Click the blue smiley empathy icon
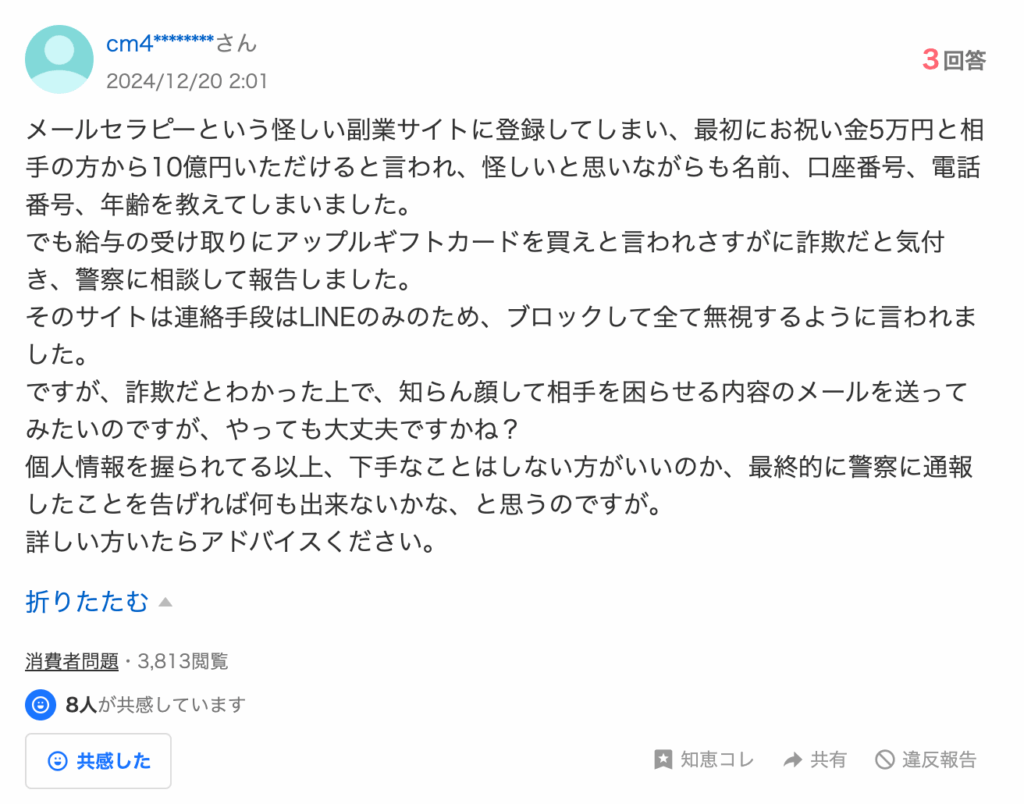The image size is (1024, 804). click(x=40, y=704)
